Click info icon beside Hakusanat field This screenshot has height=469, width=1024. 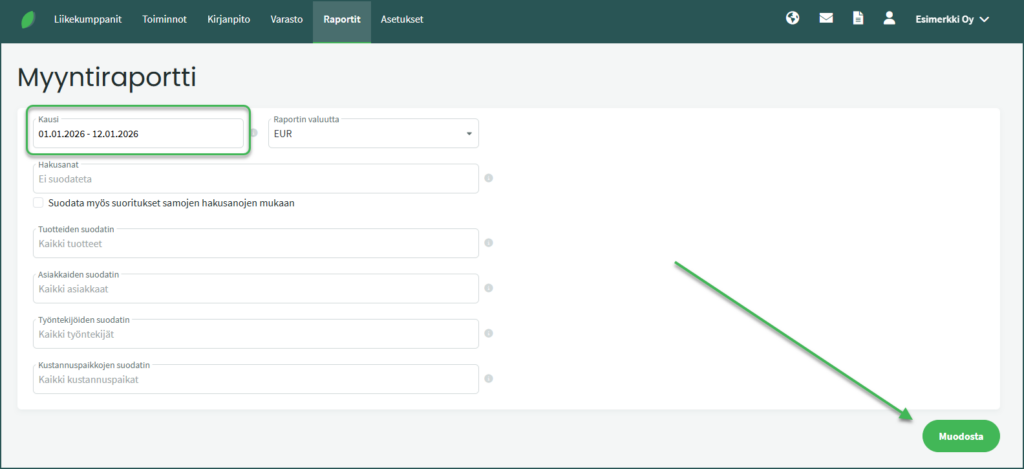(x=489, y=179)
